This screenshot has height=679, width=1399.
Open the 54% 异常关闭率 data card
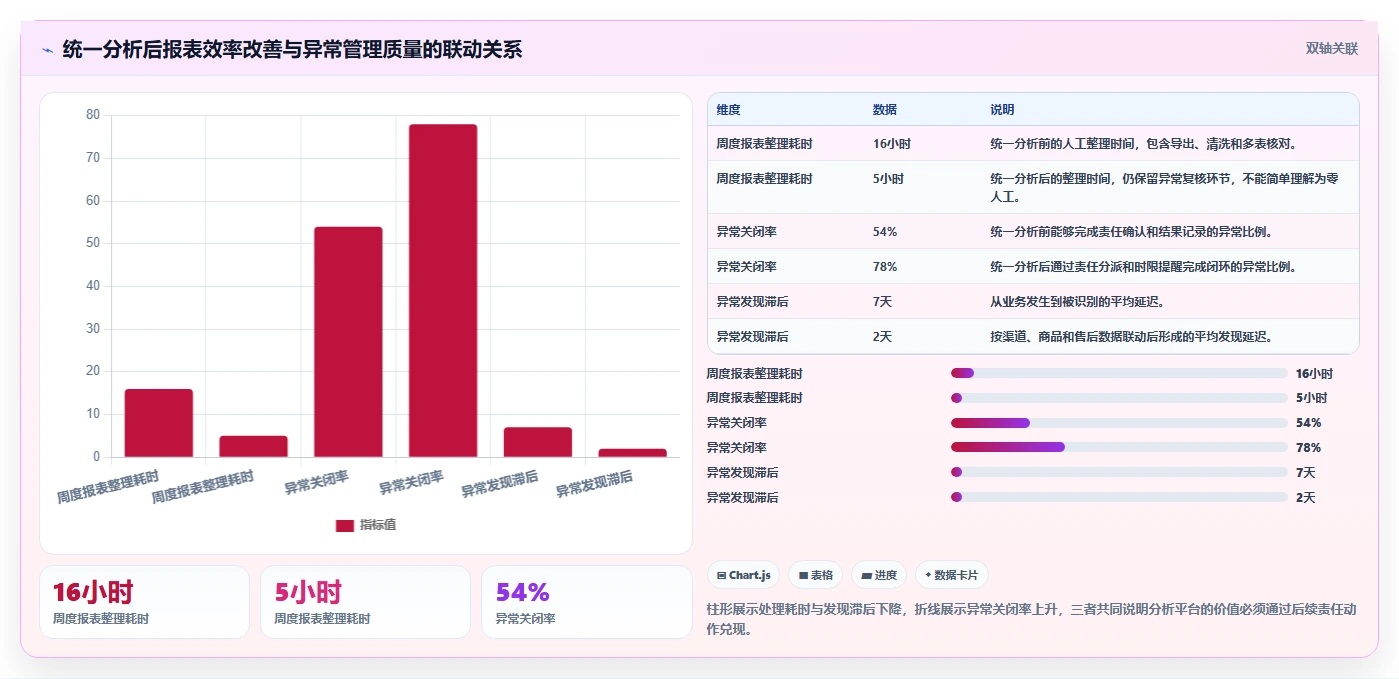586,602
